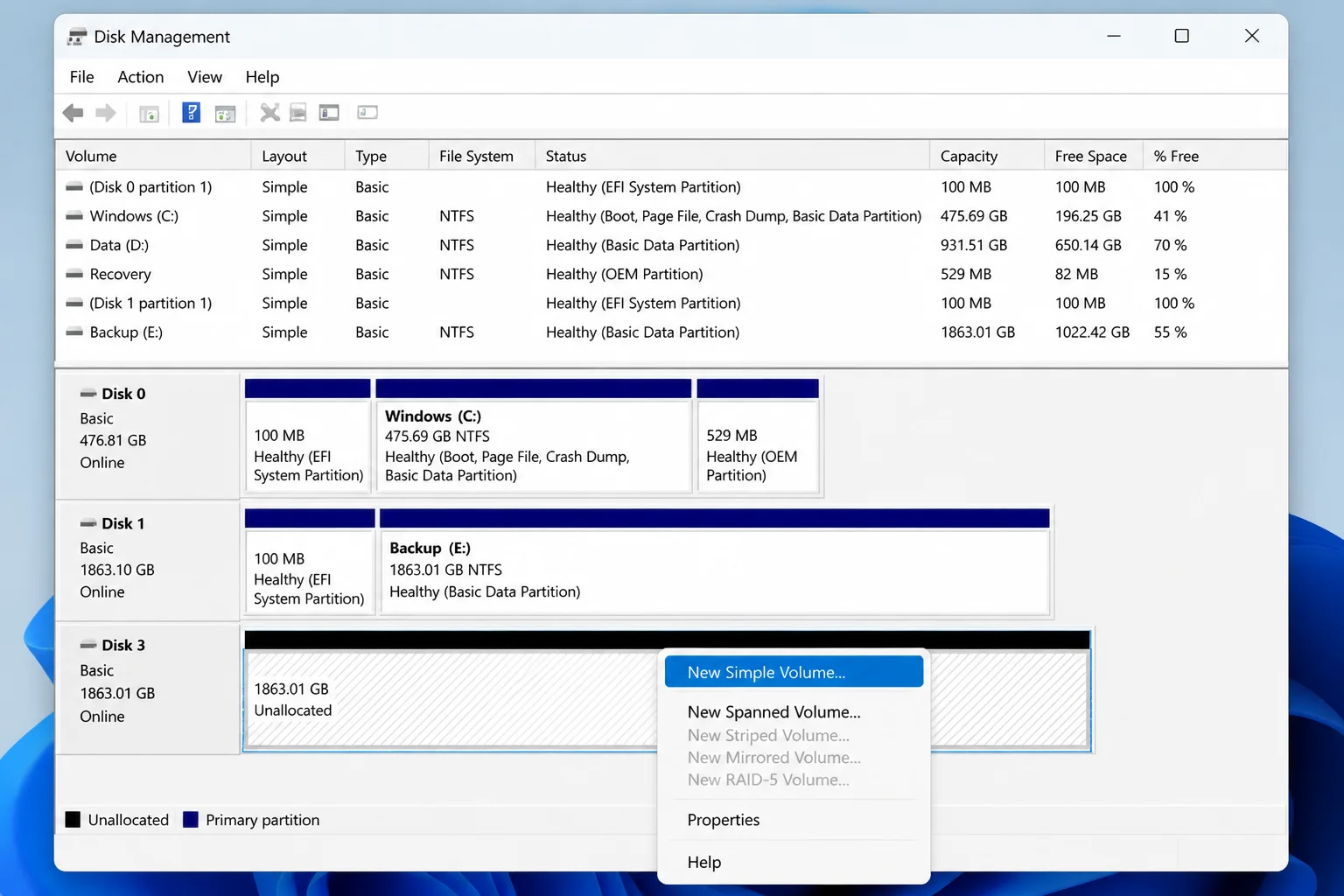Click the greyed New Striped Volume... entry

point(794,735)
